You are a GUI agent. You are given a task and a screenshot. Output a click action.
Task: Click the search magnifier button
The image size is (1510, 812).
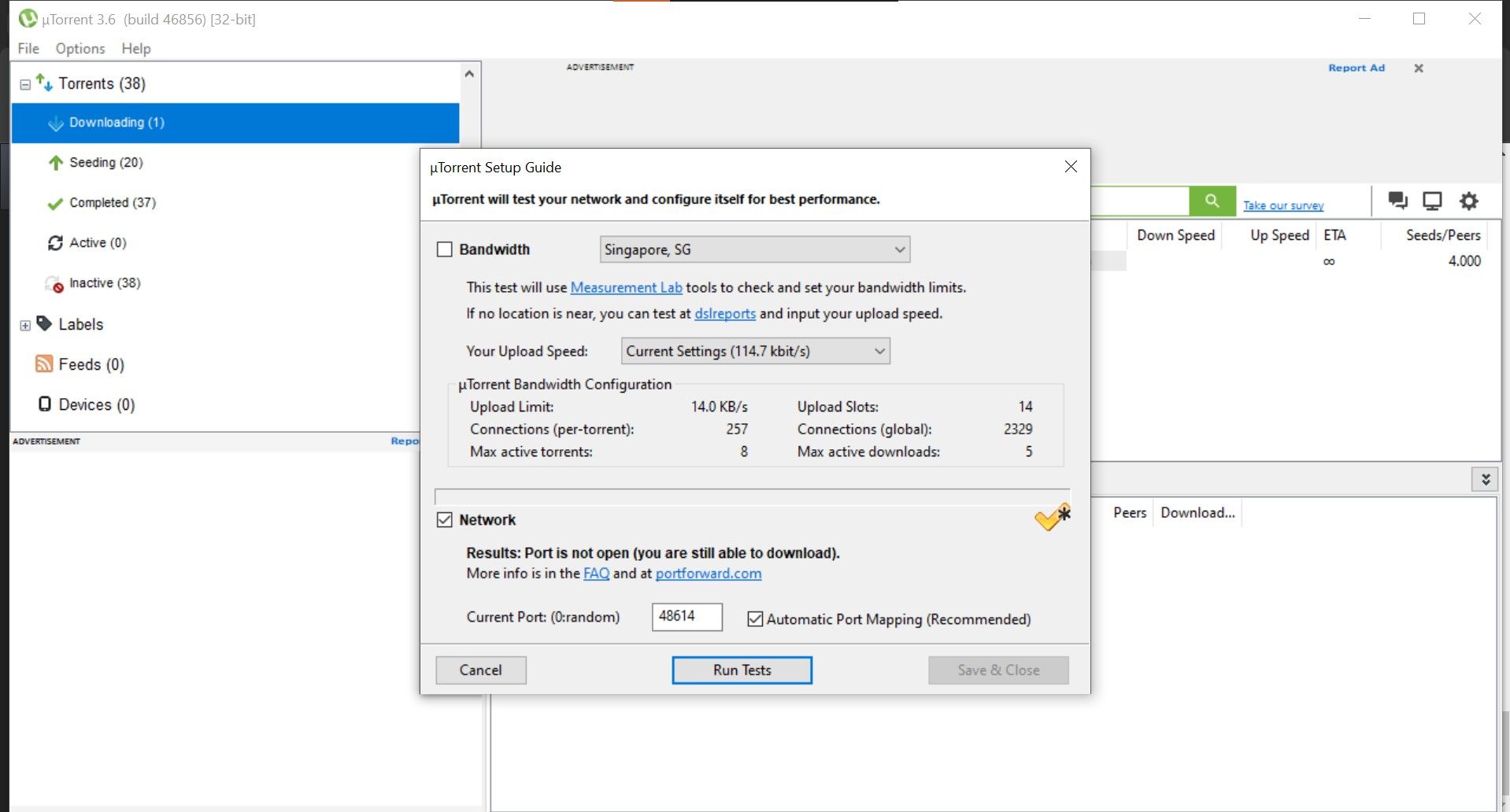1212,201
